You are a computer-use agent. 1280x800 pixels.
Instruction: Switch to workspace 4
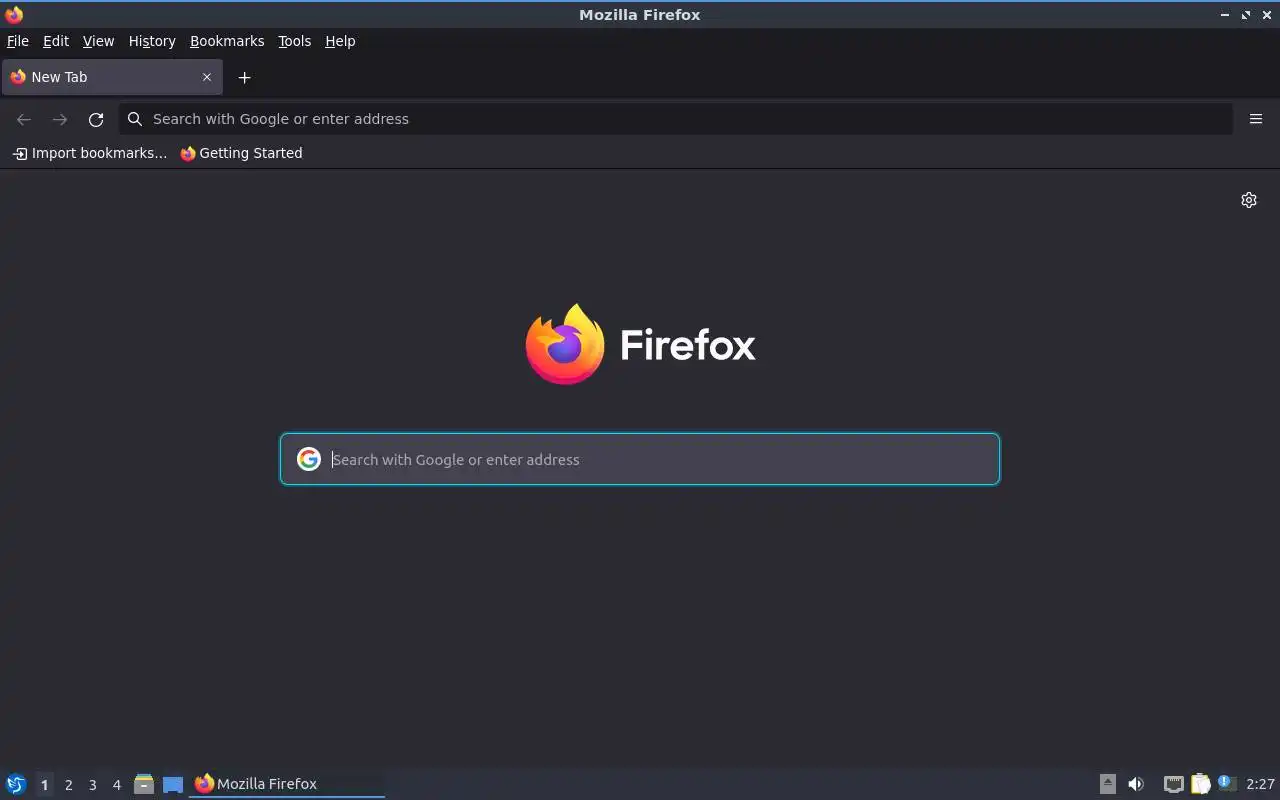click(116, 785)
